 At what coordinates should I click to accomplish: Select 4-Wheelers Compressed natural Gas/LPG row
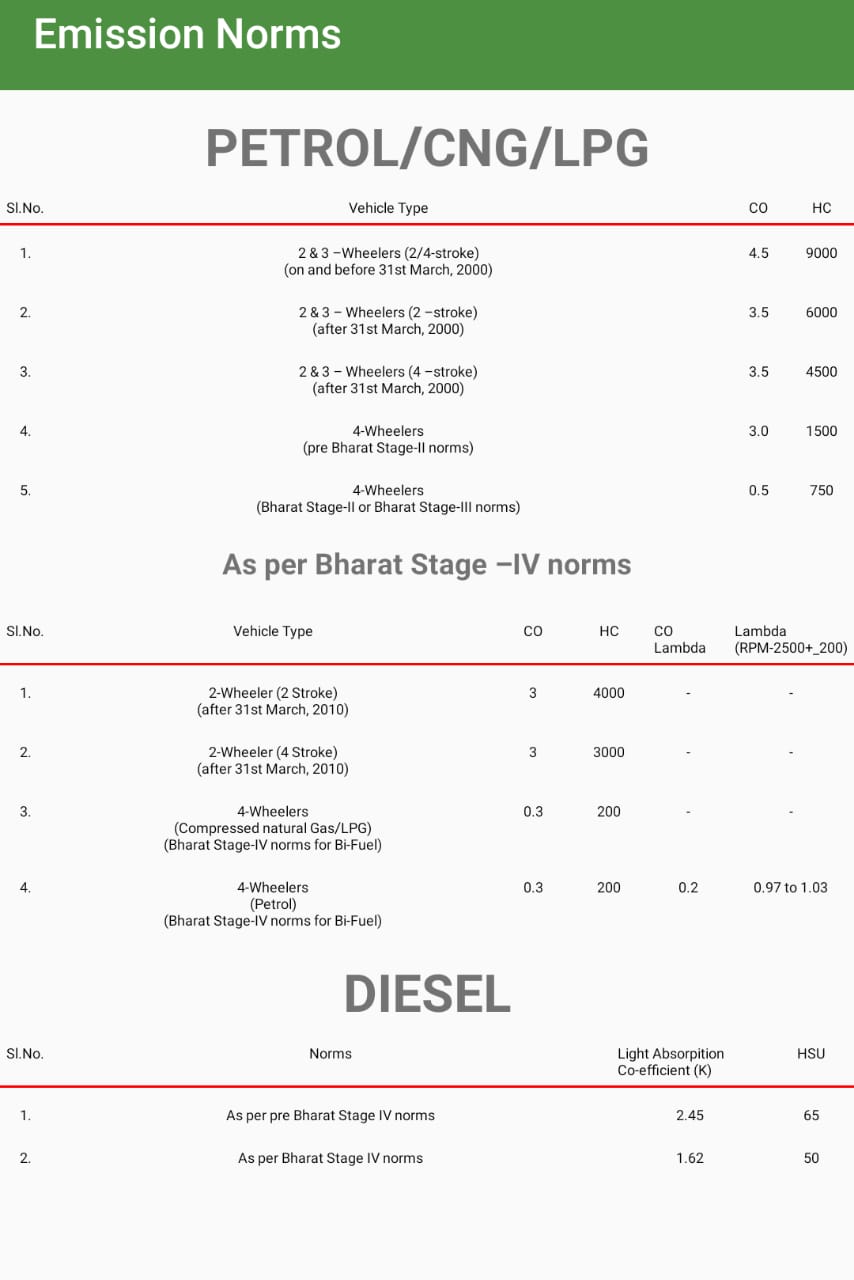[273, 828]
